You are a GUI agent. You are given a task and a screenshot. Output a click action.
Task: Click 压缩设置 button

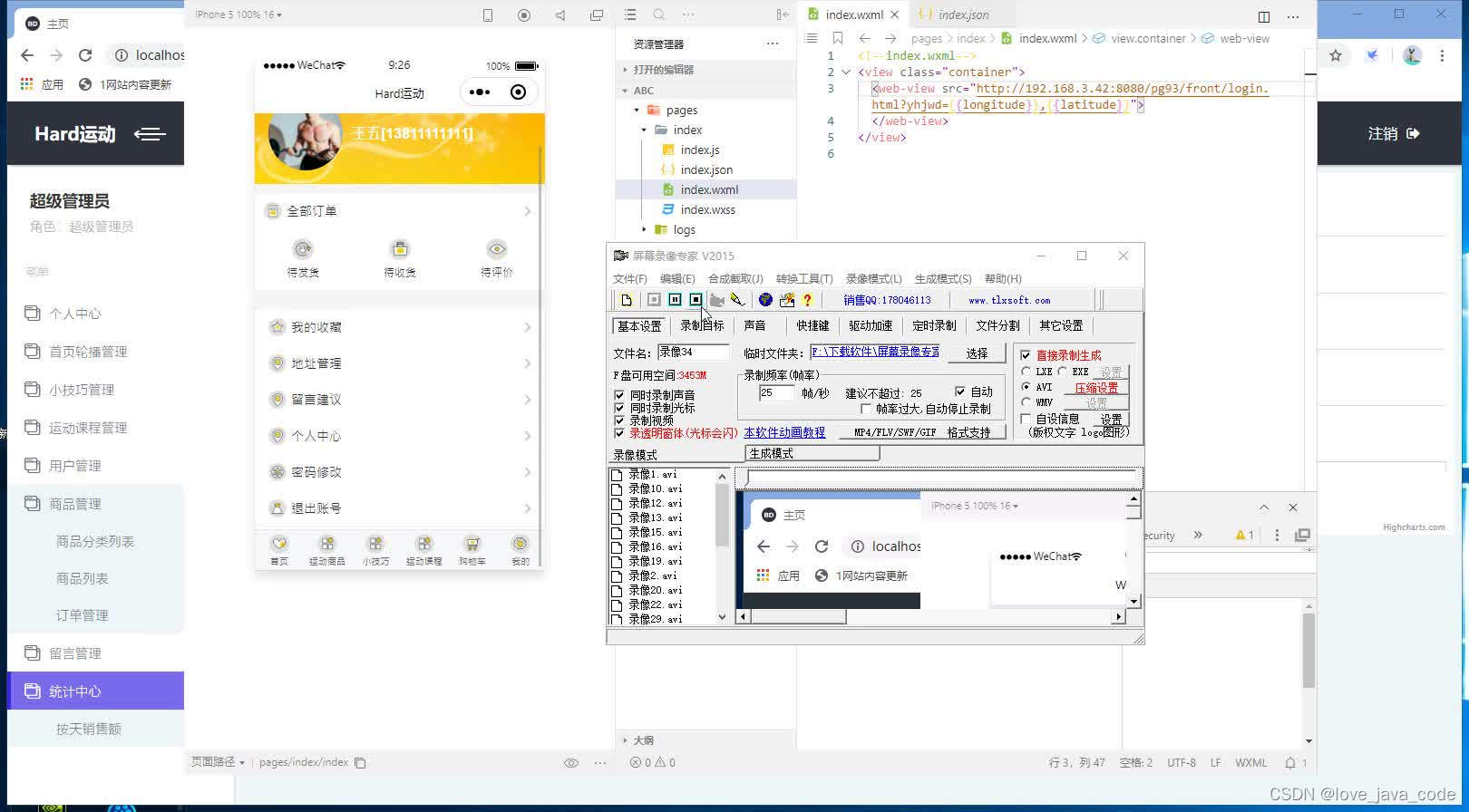point(1096,388)
